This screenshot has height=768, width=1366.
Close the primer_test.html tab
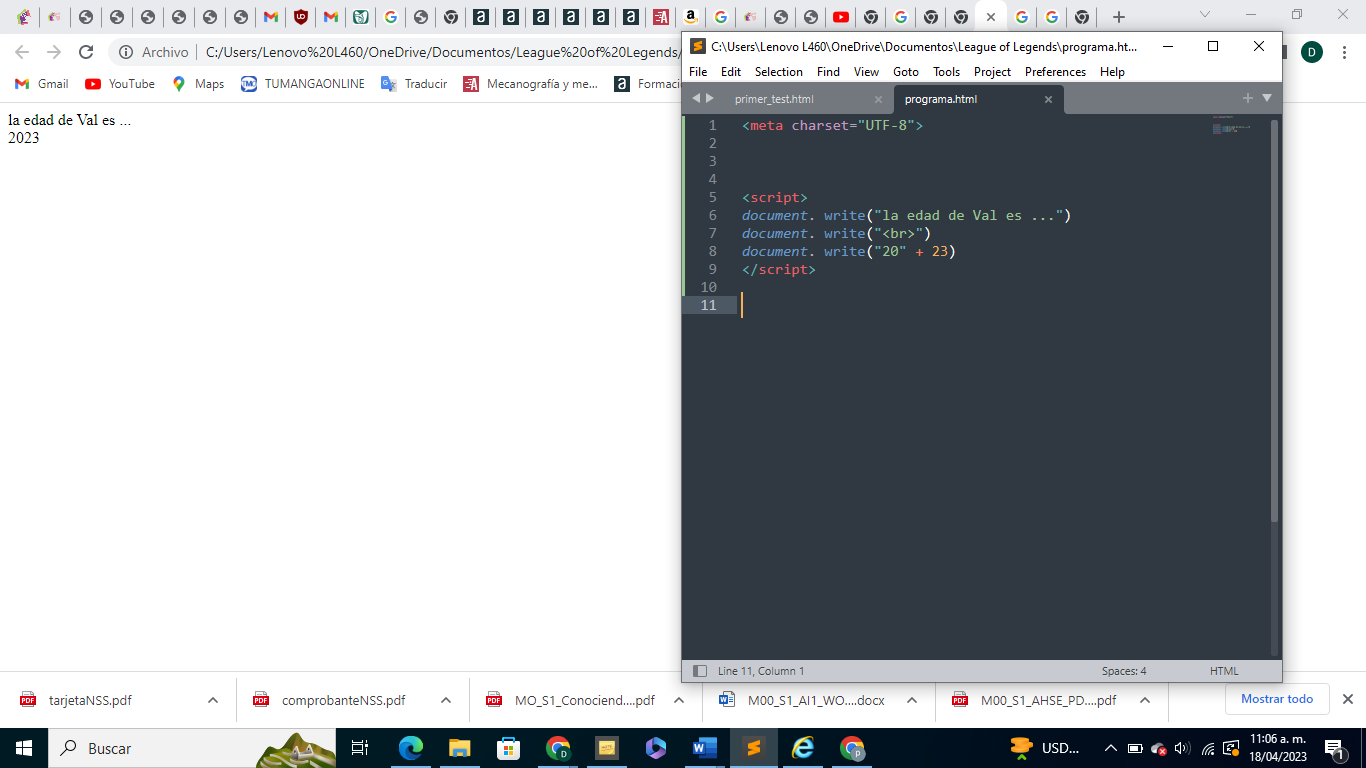[x=878, y=100]
